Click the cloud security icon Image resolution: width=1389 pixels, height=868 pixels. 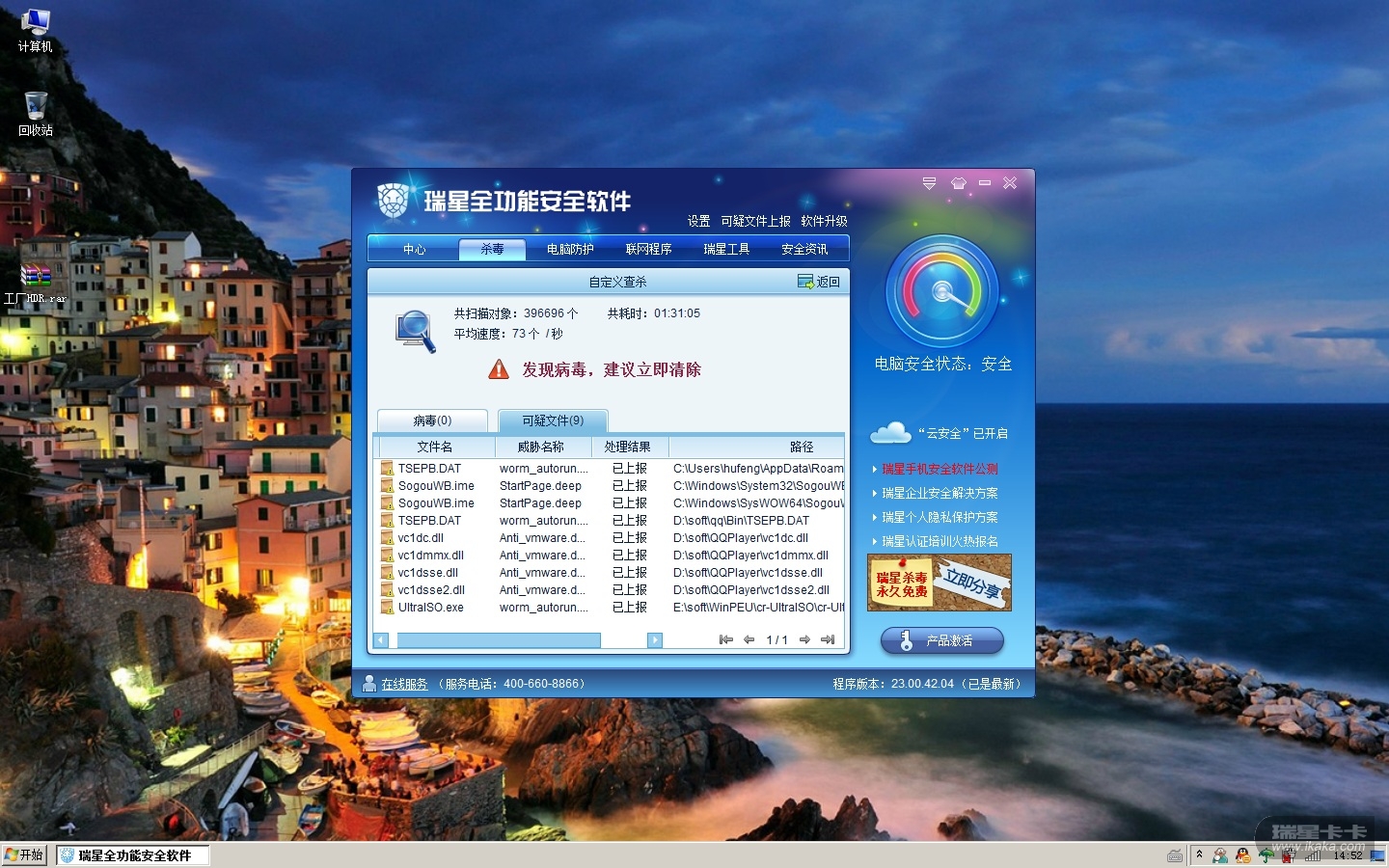(890, 433)
